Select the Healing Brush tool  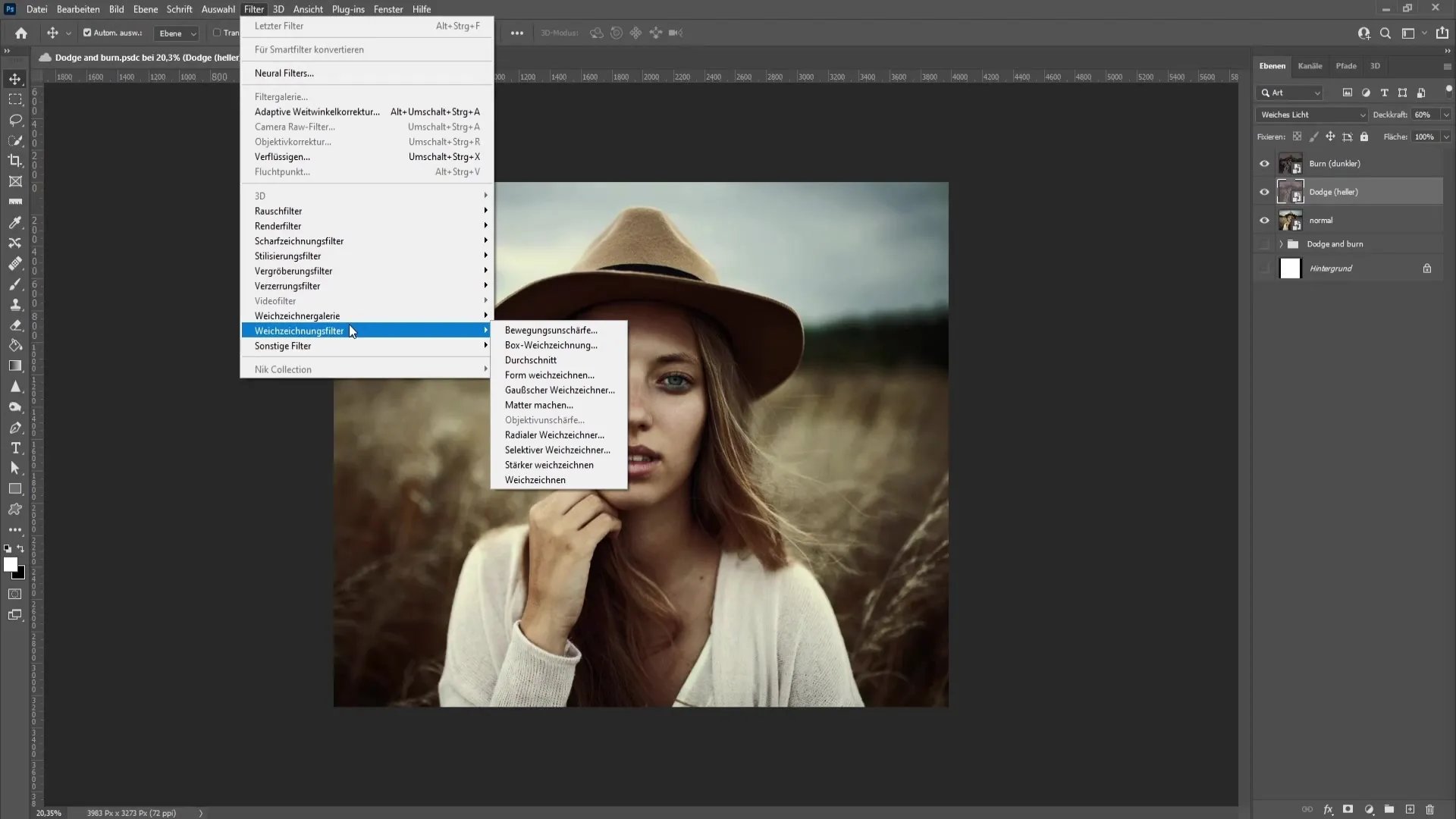coord(15,263)
